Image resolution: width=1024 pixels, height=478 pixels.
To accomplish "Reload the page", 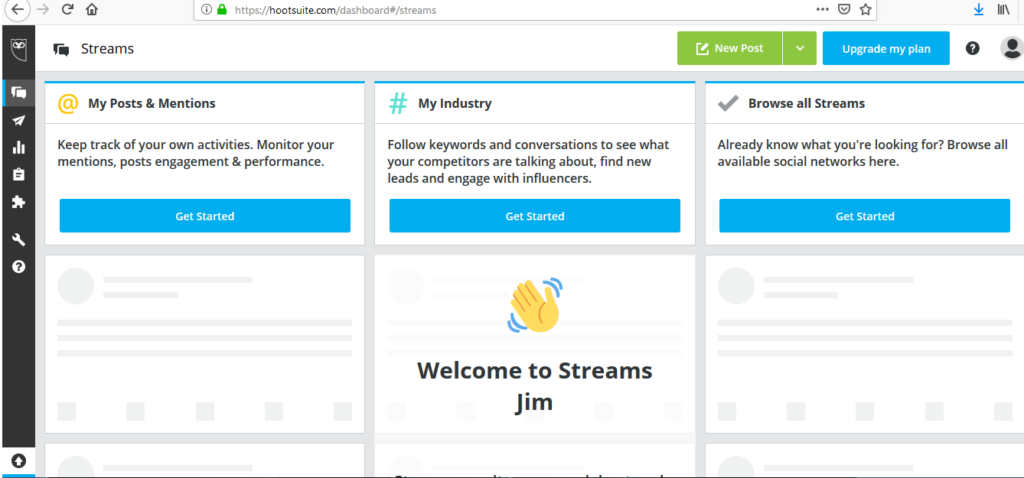I will point(67,10).
